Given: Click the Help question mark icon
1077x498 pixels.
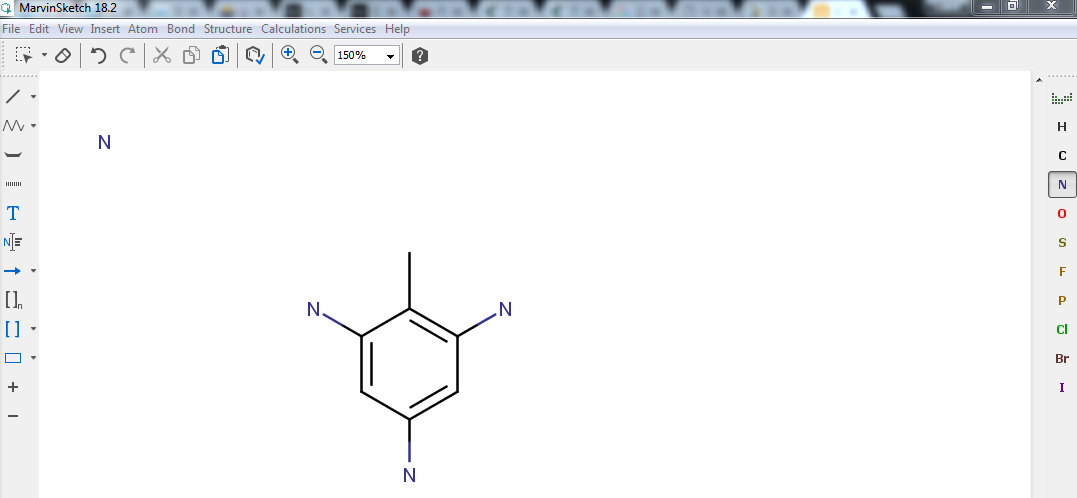Looking at the screenshot, I should pyautogui.click(x=420, y=56).
